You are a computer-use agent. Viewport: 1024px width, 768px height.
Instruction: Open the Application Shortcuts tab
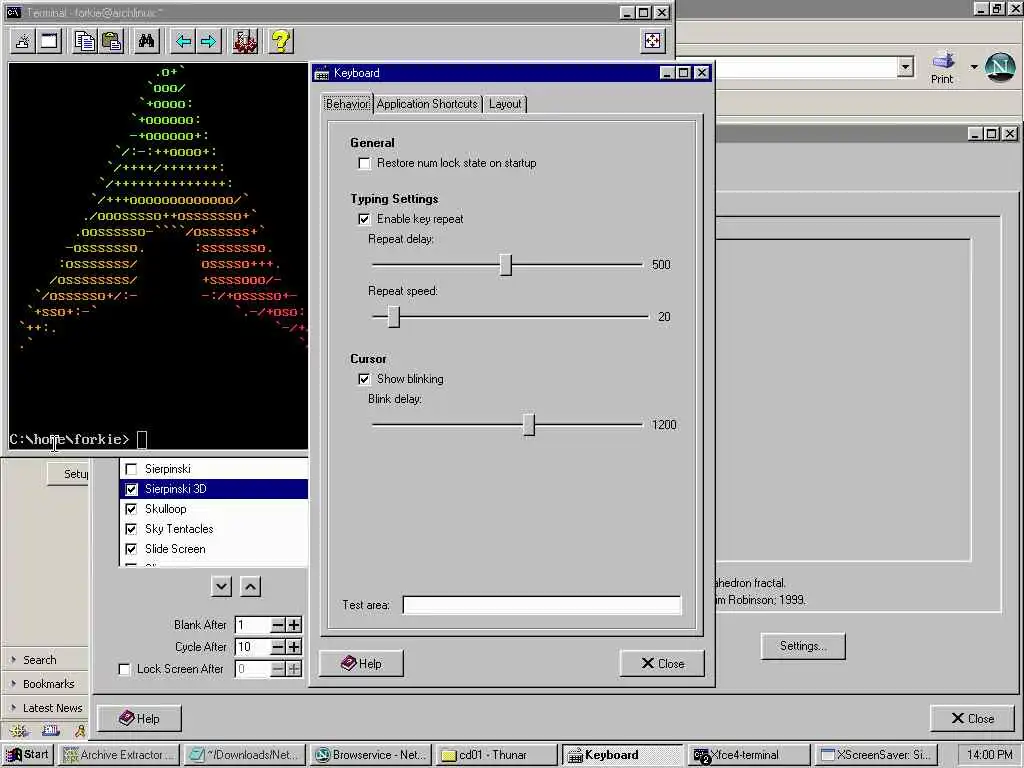(x=427, y=104)
